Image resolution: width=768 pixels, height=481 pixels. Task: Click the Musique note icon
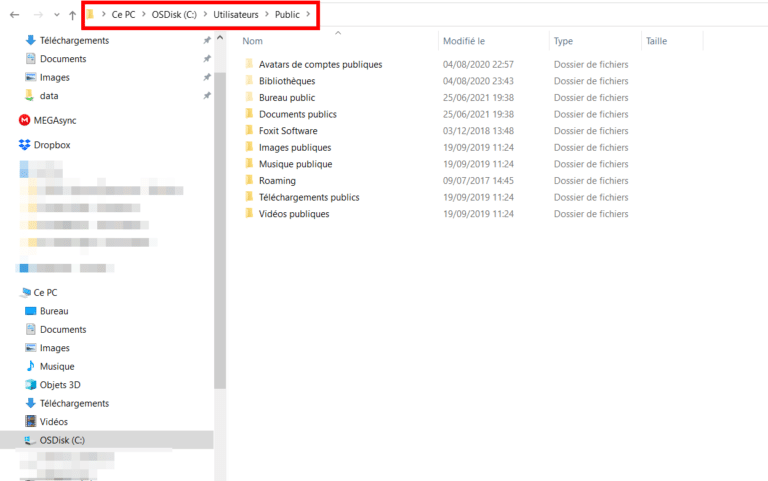click(x=30, y=366)
